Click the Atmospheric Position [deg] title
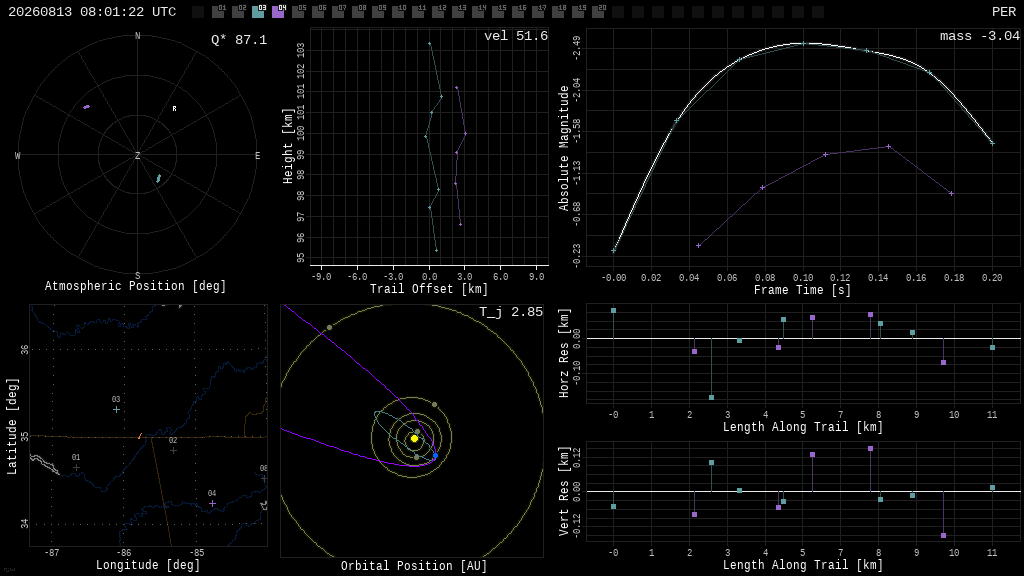Screen dimensions: 1024x576 pyautogui.click(x=135, y=286)
